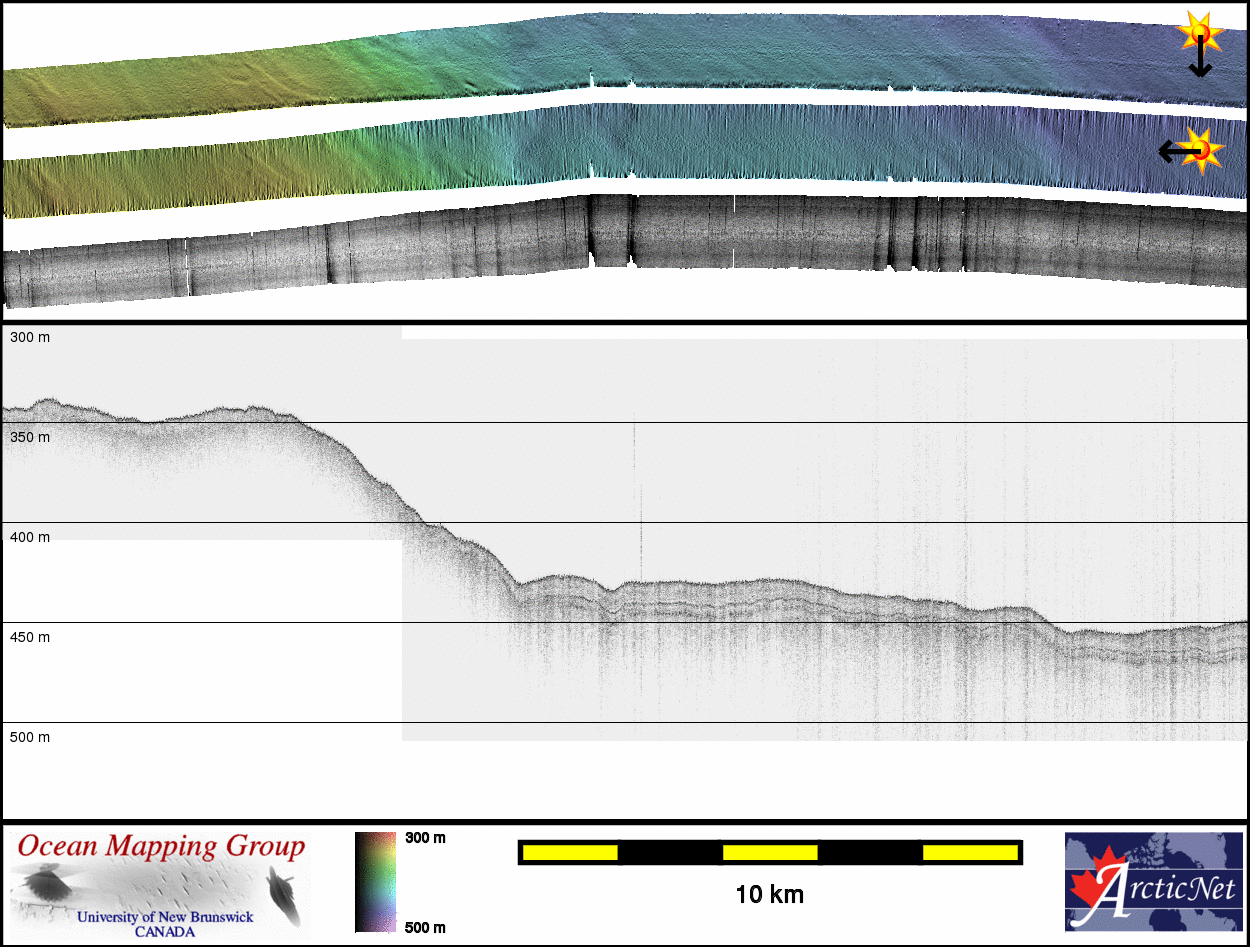The image size is (1250, 947).
Task: Select the 400 m depth label on profile
Action: [30, 537]
